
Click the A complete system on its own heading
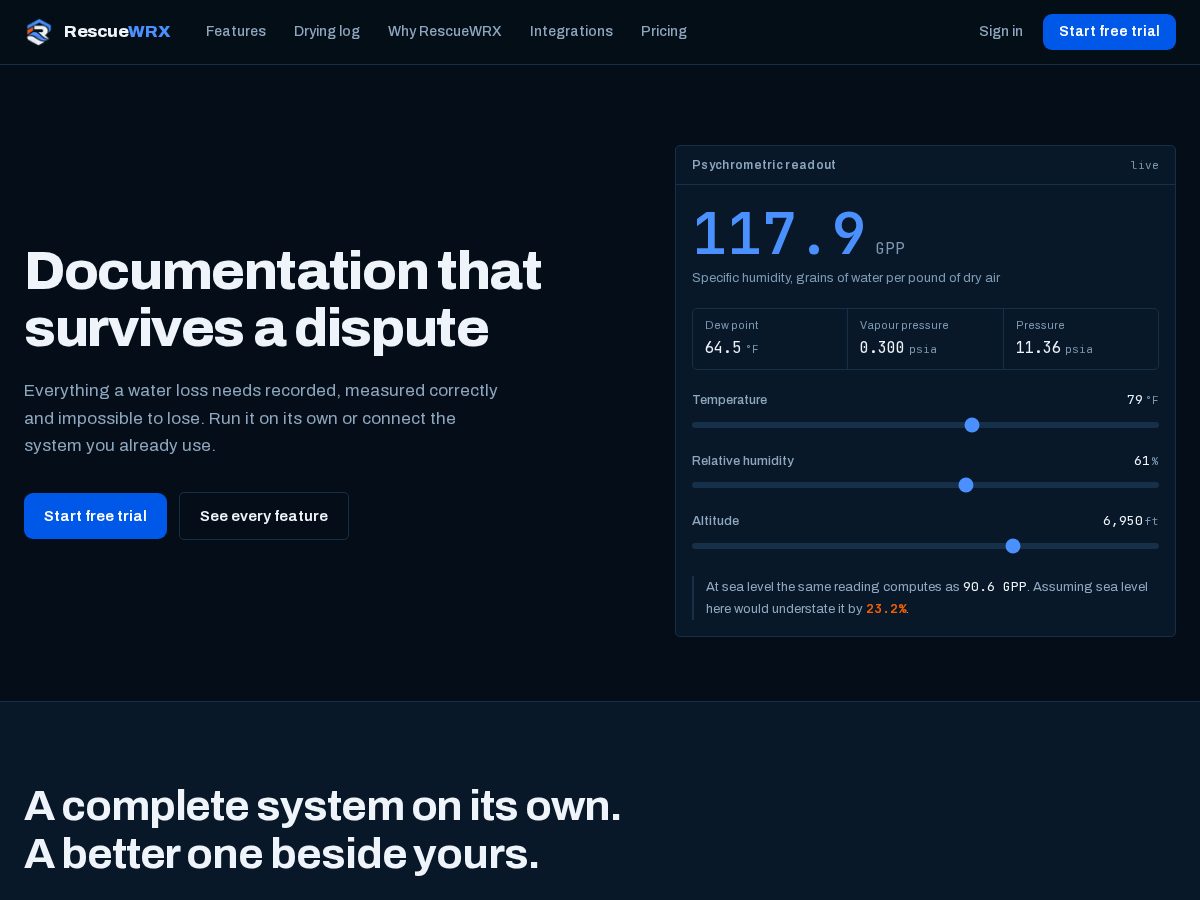[x=322, y=830]
